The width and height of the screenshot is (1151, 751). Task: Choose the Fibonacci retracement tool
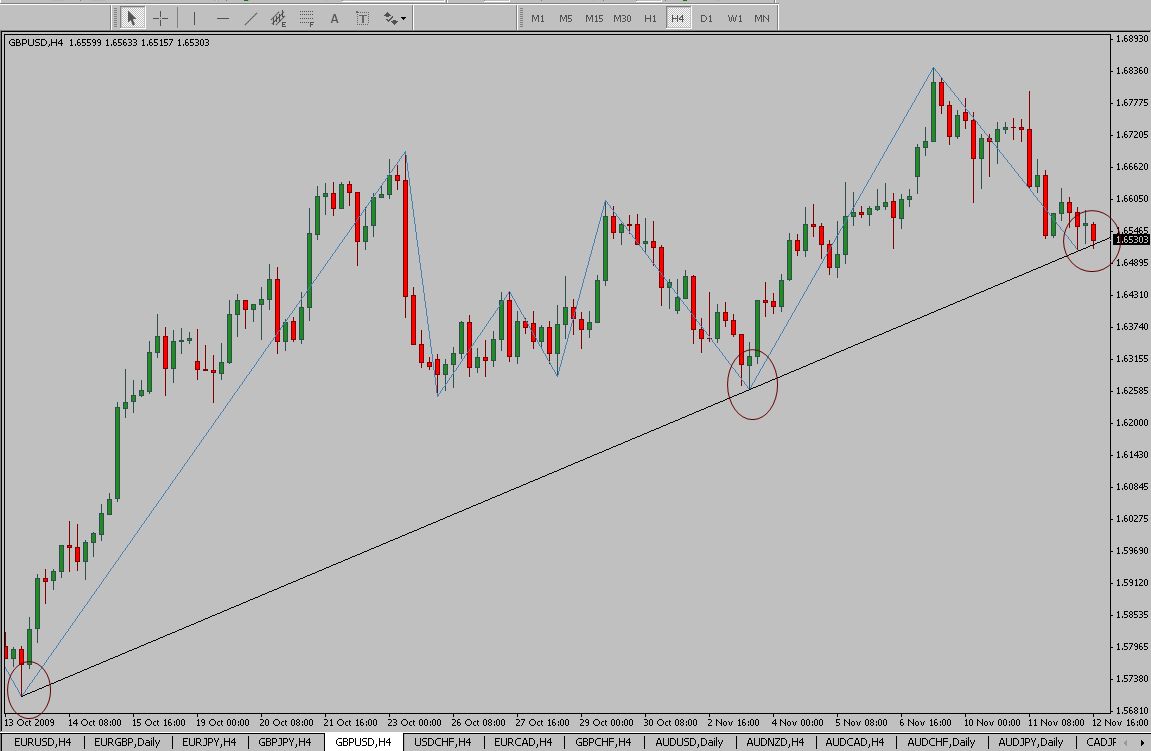(x=307, y=18)
